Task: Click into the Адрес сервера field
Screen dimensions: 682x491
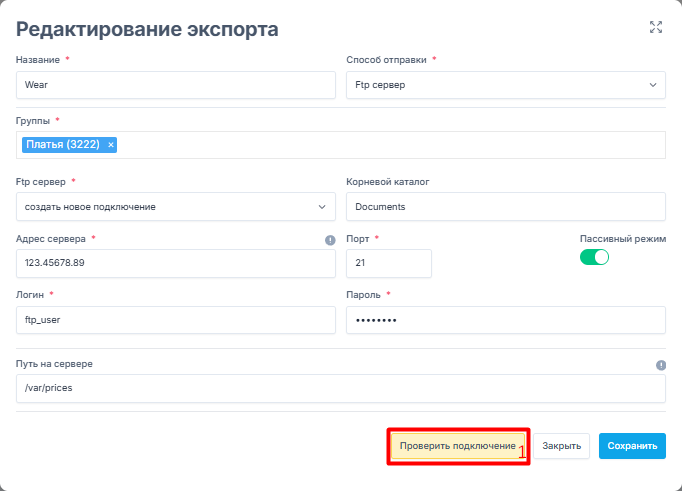Action: [176, 263]
